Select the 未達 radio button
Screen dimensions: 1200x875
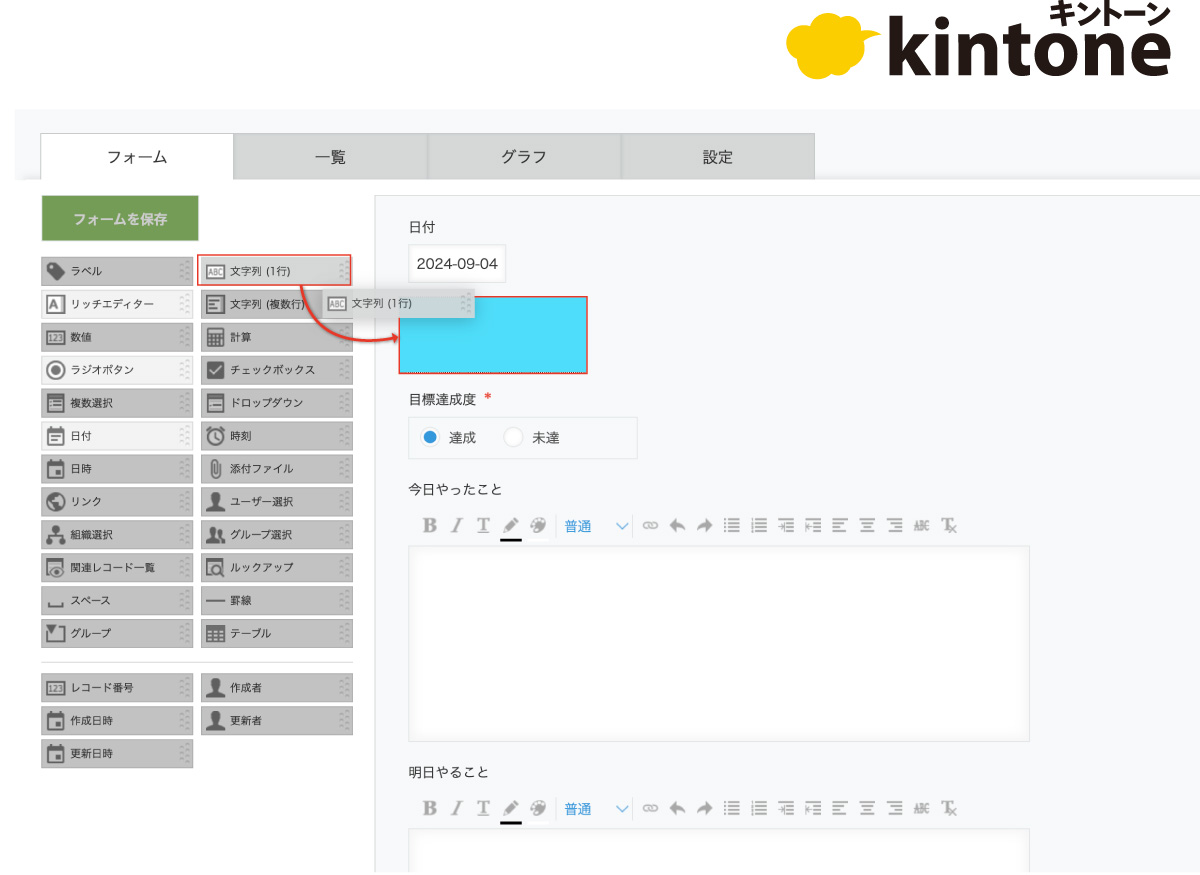[x=513, y=438]
